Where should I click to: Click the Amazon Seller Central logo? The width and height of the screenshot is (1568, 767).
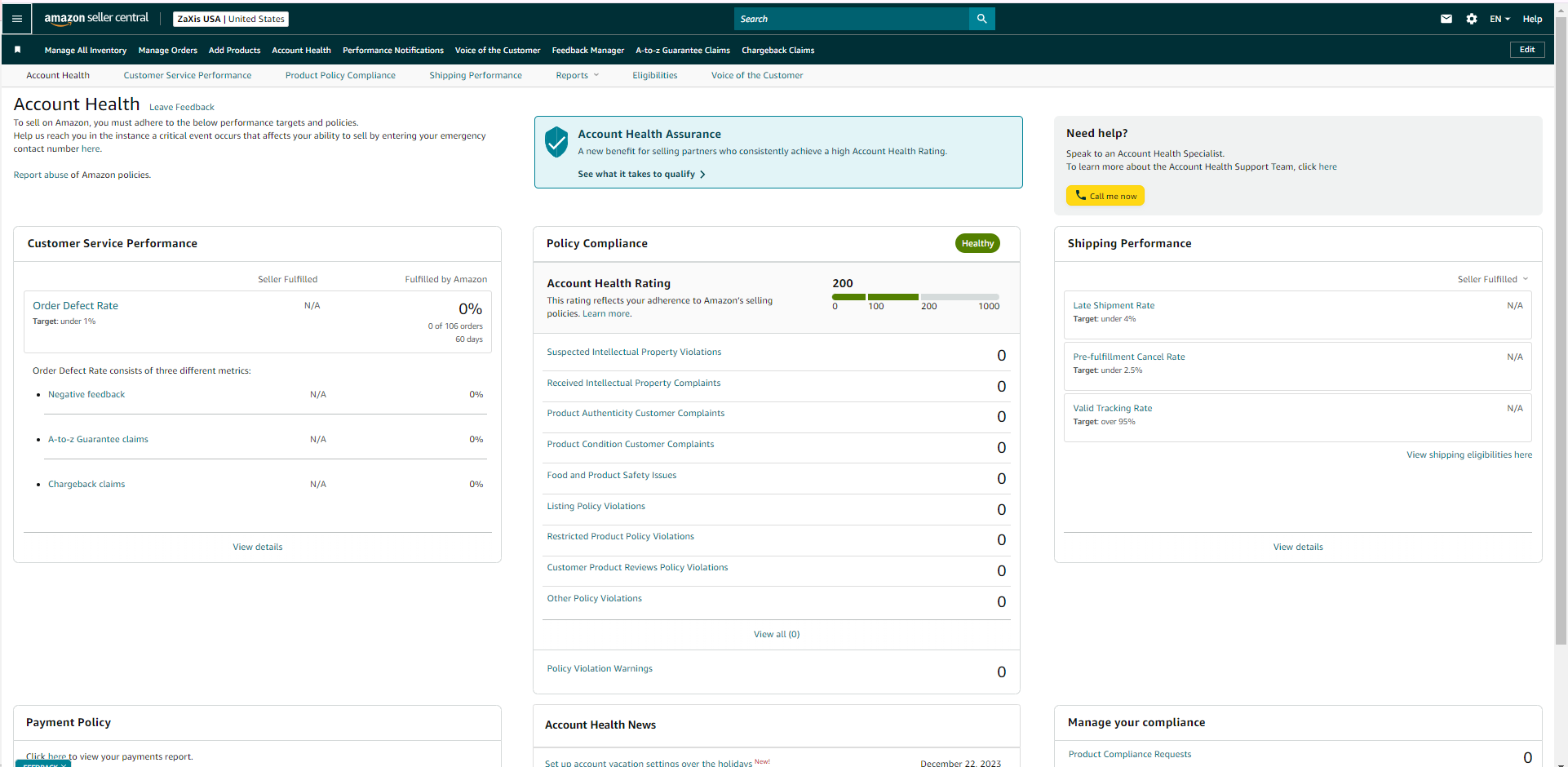[96, 18]
